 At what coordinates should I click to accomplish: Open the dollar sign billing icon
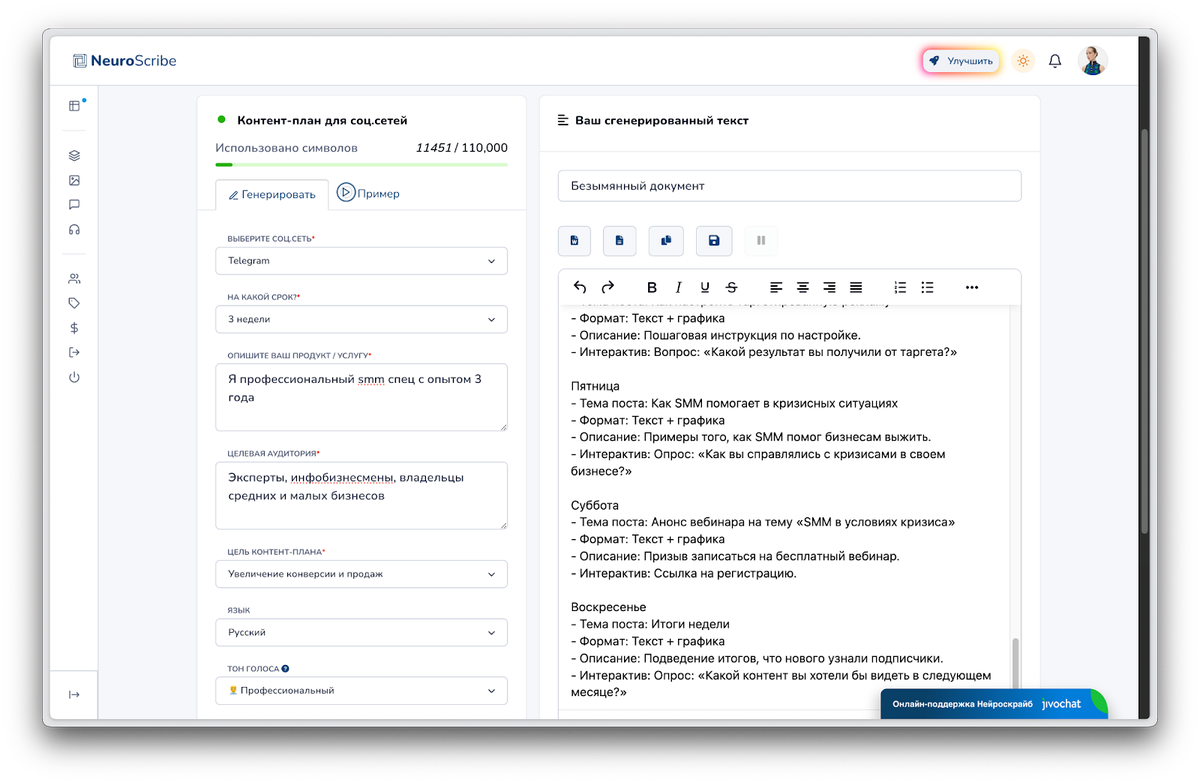74,328
